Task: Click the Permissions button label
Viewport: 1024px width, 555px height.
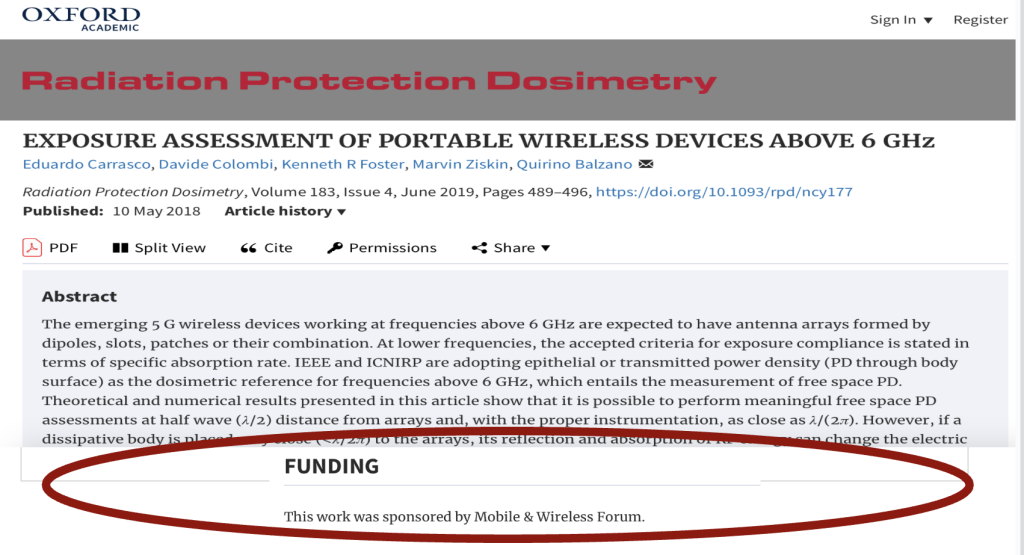Action: 393,248
